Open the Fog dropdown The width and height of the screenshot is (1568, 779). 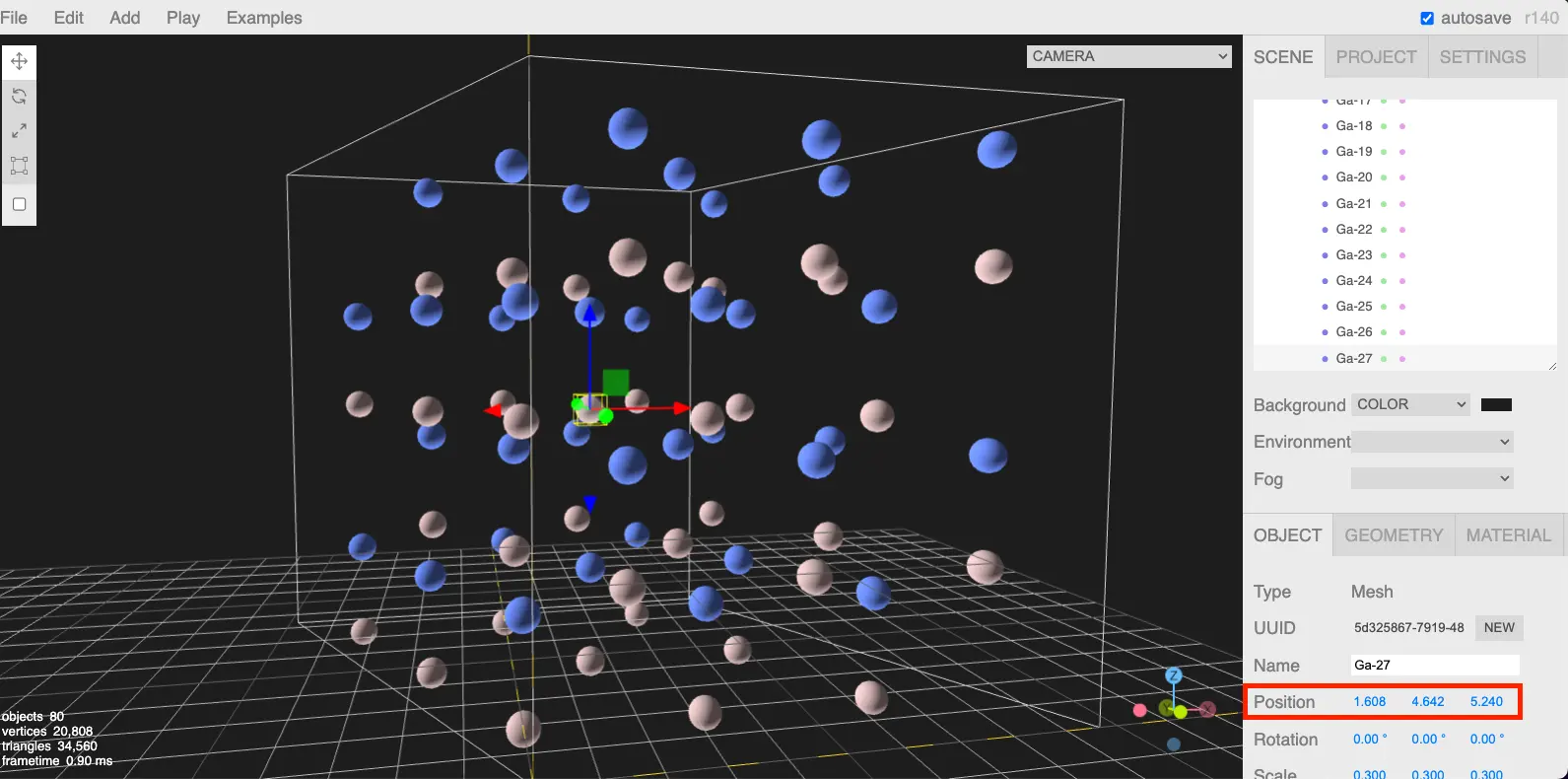click(x=1431, y=478)
